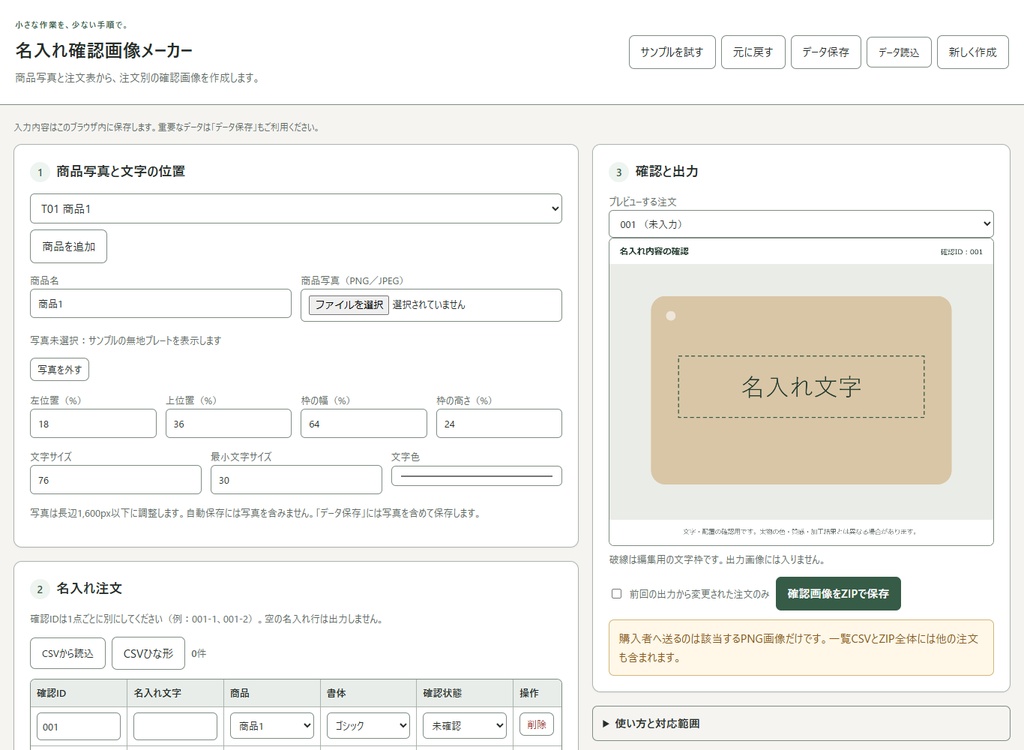Click the 名入れ文字 dashed text frame in preview
The width and height of the screenshot is (1024, 750).
[x=801, y=387]
